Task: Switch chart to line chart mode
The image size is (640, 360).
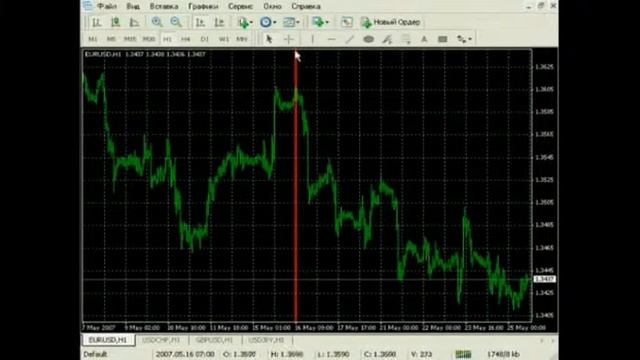Action: click(x=134, y=22)
